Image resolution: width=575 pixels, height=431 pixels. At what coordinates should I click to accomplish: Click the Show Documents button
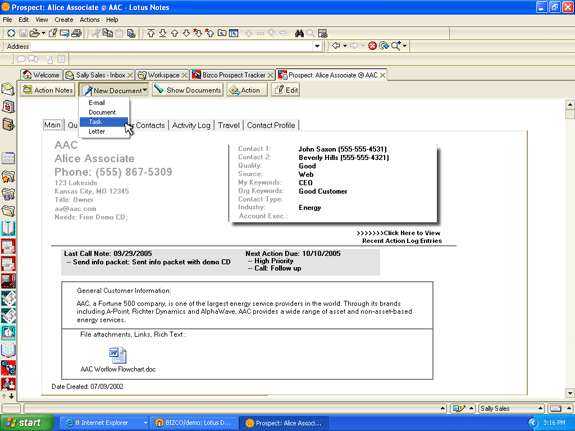click(187, 90)
